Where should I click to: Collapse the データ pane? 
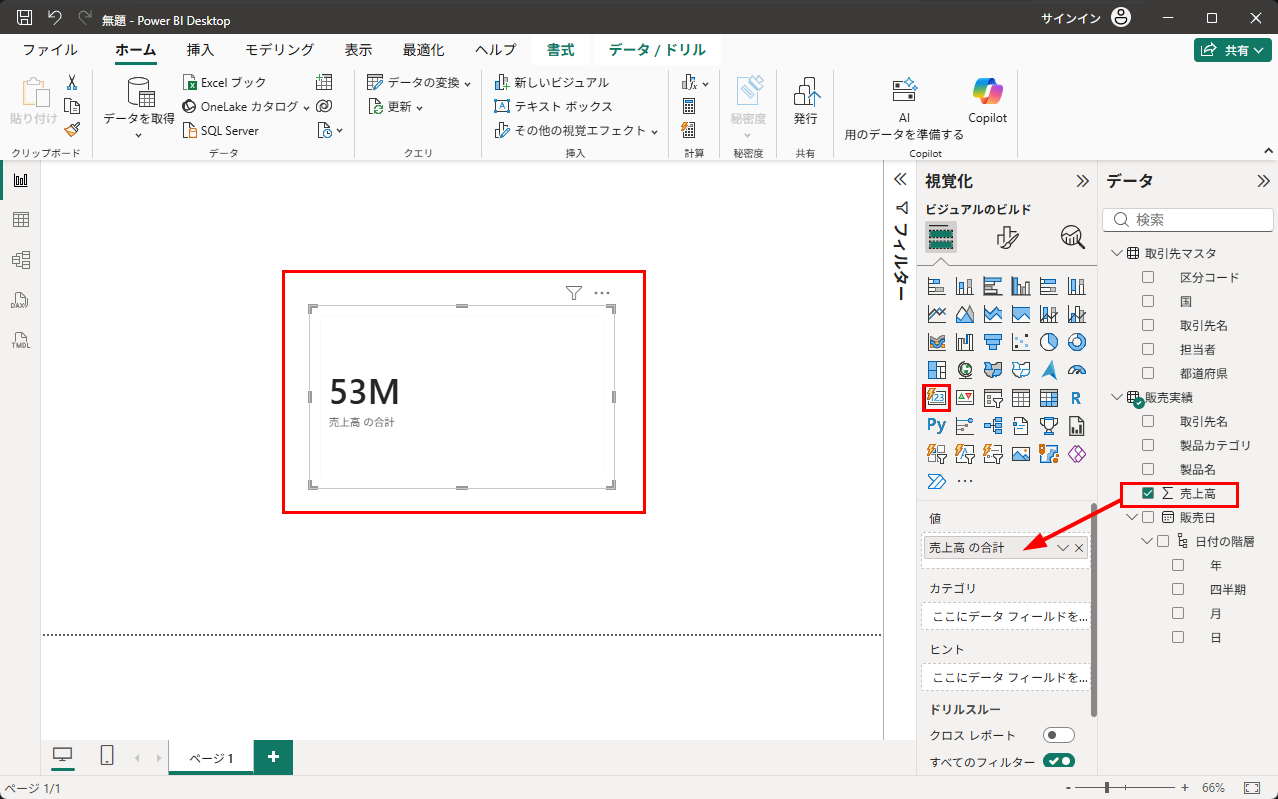tap(1263, 181)
